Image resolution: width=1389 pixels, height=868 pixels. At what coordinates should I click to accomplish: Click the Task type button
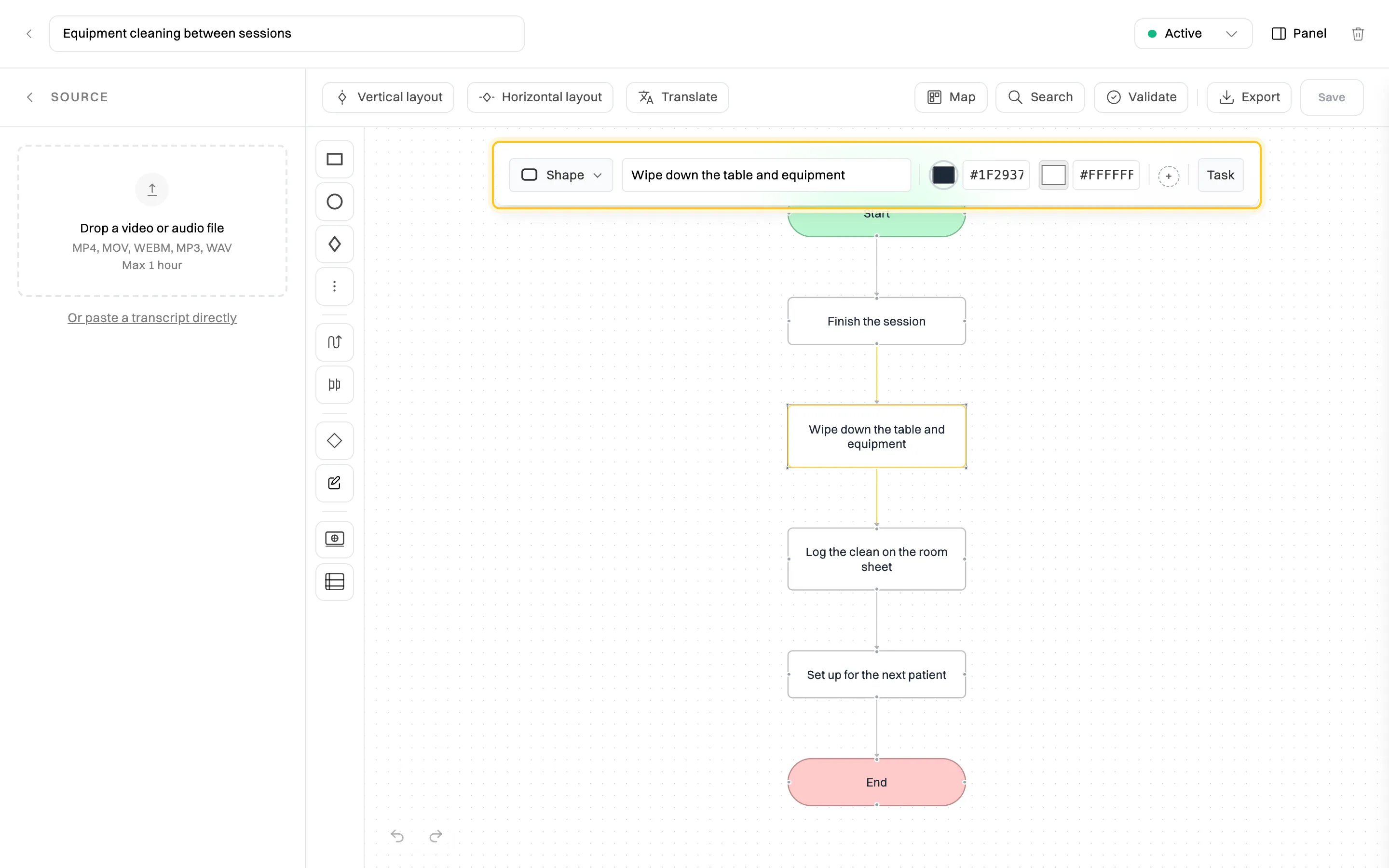[x=1221, y=175]
